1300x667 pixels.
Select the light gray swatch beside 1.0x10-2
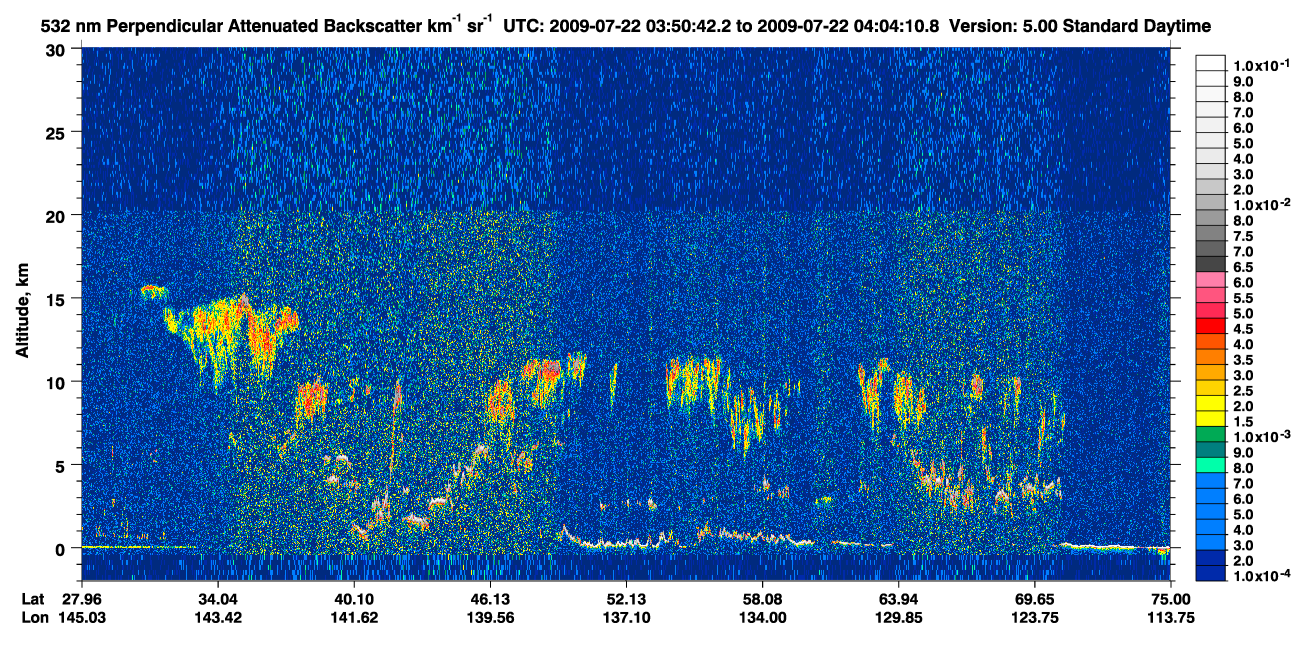click(1210, 203)
